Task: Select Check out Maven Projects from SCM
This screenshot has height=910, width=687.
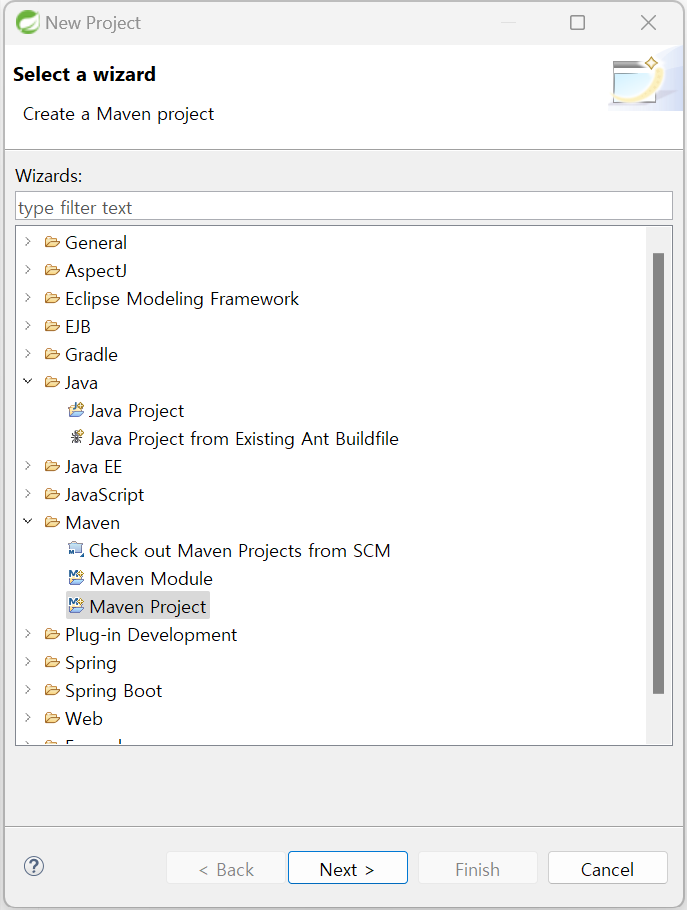Action: click(x=240, y=551)
